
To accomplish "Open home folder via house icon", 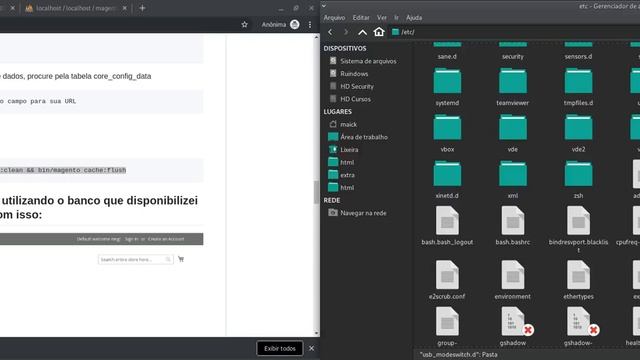I will pyautogui.click(x=379, y=31).
